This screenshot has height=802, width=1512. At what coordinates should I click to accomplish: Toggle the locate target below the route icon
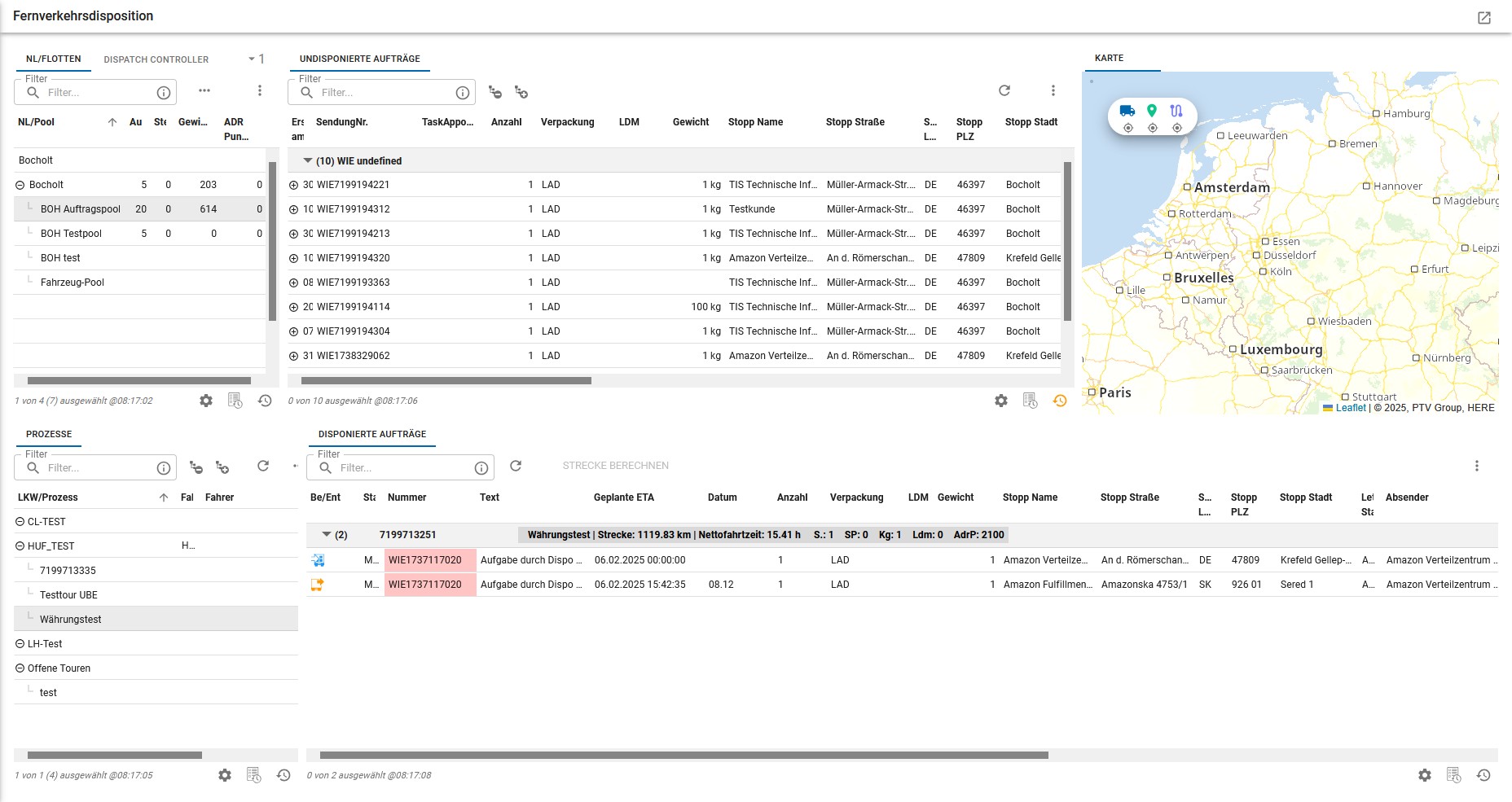tap(1177, 128)
